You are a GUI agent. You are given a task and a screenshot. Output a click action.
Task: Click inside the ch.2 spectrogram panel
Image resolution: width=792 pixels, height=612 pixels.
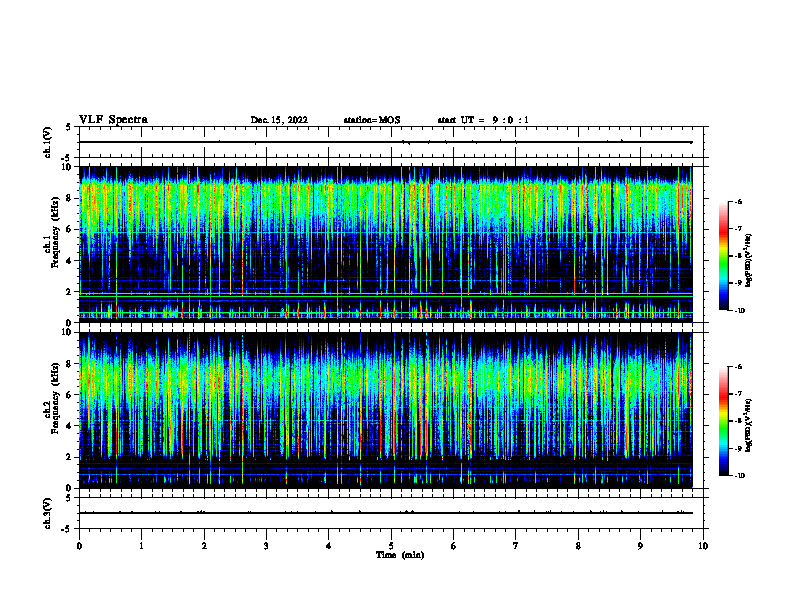[386, 410]
